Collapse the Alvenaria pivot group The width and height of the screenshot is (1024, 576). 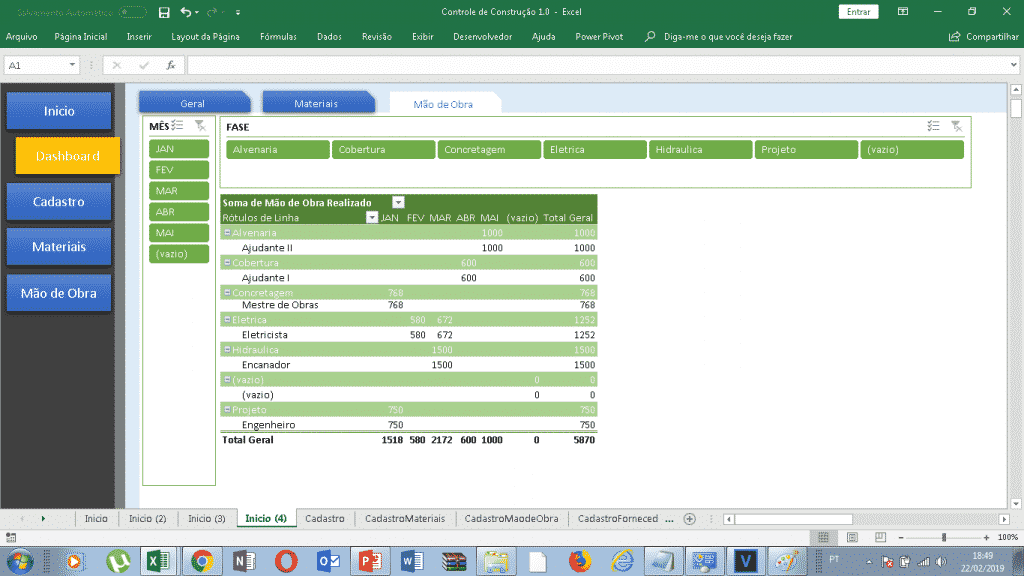click(227, 232)
